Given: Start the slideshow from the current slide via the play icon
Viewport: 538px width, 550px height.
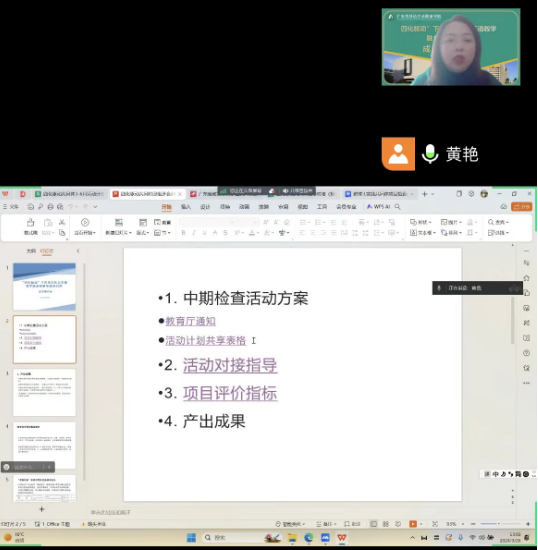Looking at the screenshot, I should coord(85,222).
